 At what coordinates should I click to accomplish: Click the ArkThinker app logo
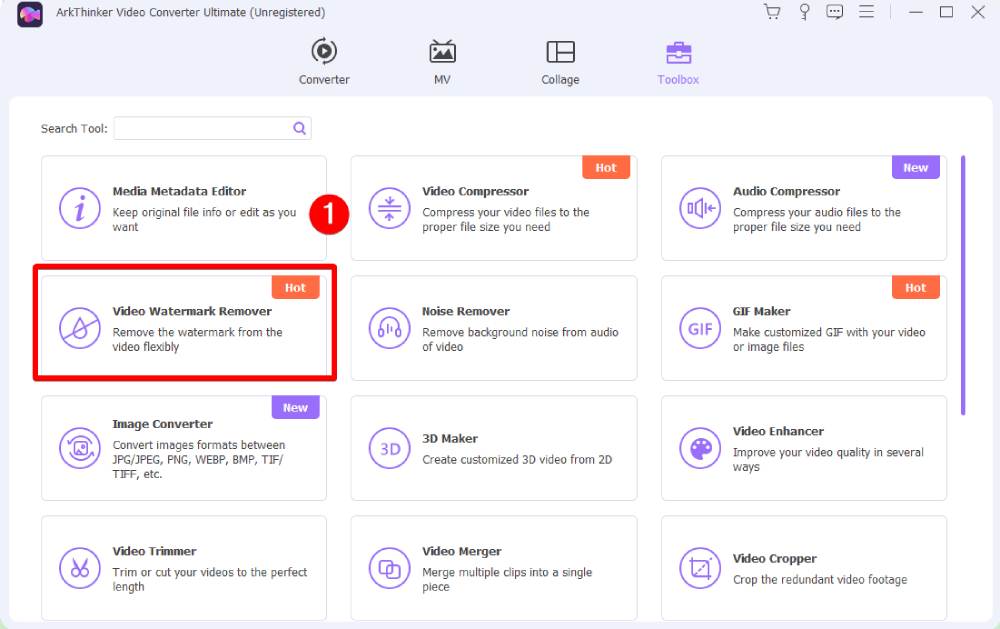29,14
